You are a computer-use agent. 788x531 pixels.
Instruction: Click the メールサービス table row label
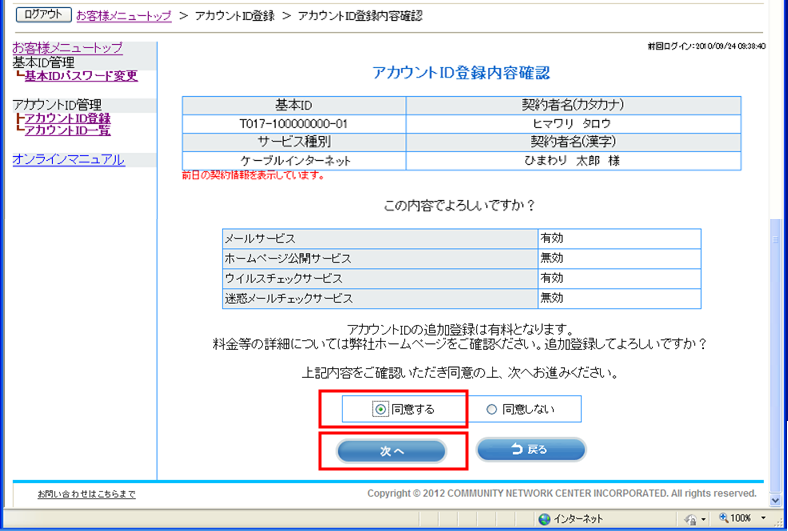[260, 239]
